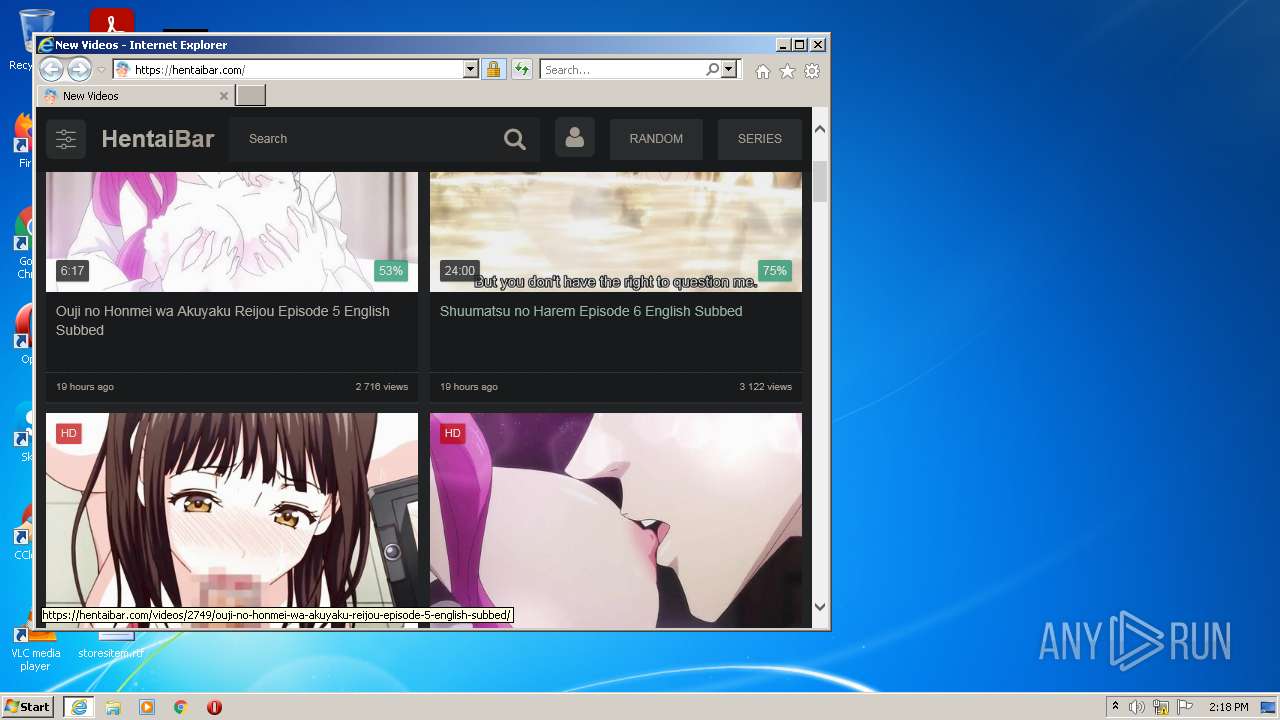Expand the address bar URL history dropdown
The height and width of the screenshot is (720, 1280).
click(471, 69)
